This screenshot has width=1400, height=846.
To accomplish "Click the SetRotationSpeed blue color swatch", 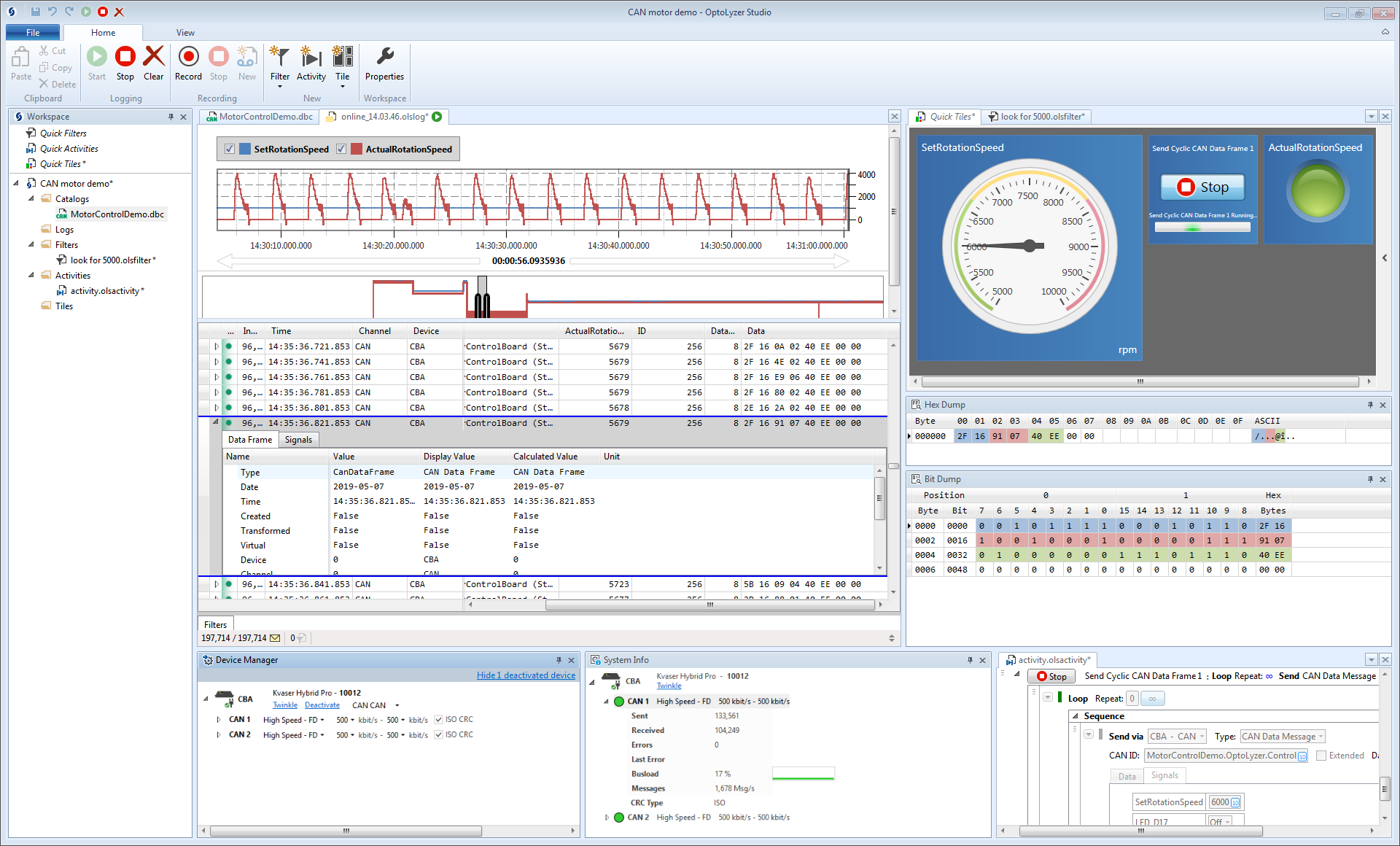I will pos(245,149).
